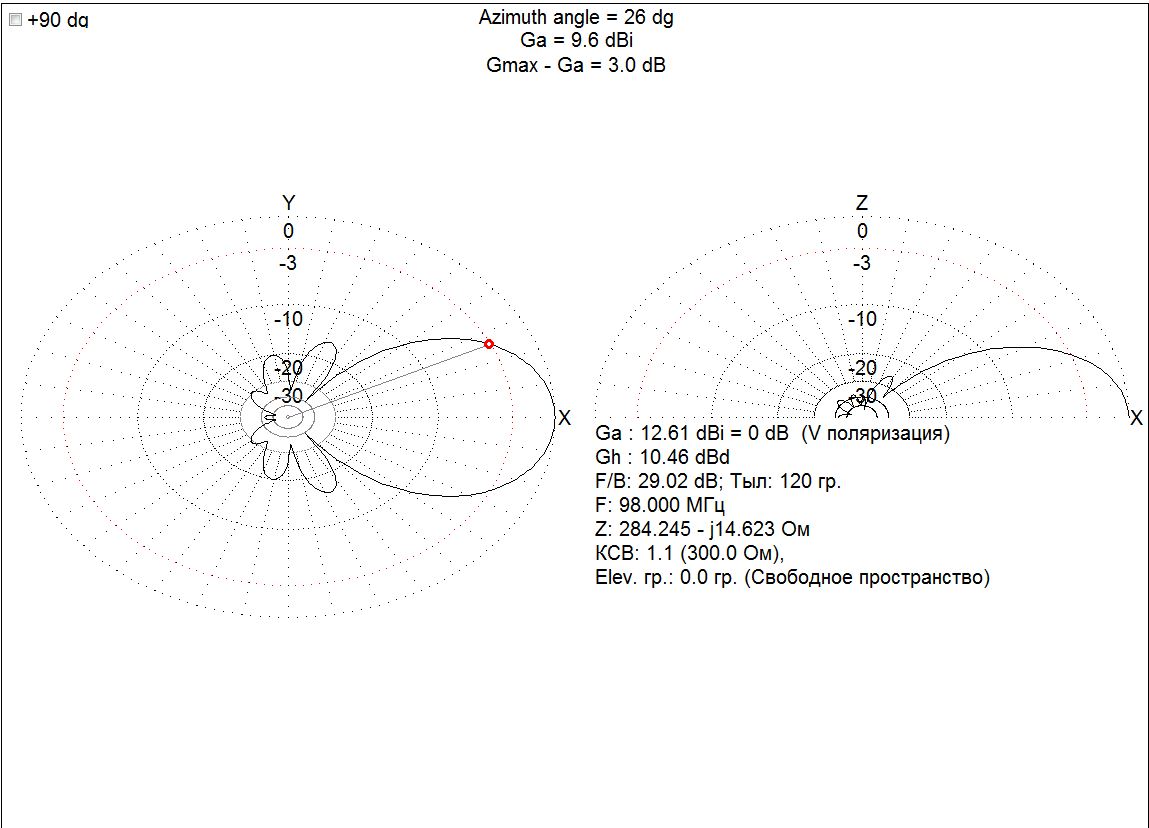Viewport: 1149px width, 828px height.
Task: Click the 'Gh : 10.46 dBd' line
Action: [662, 457]
